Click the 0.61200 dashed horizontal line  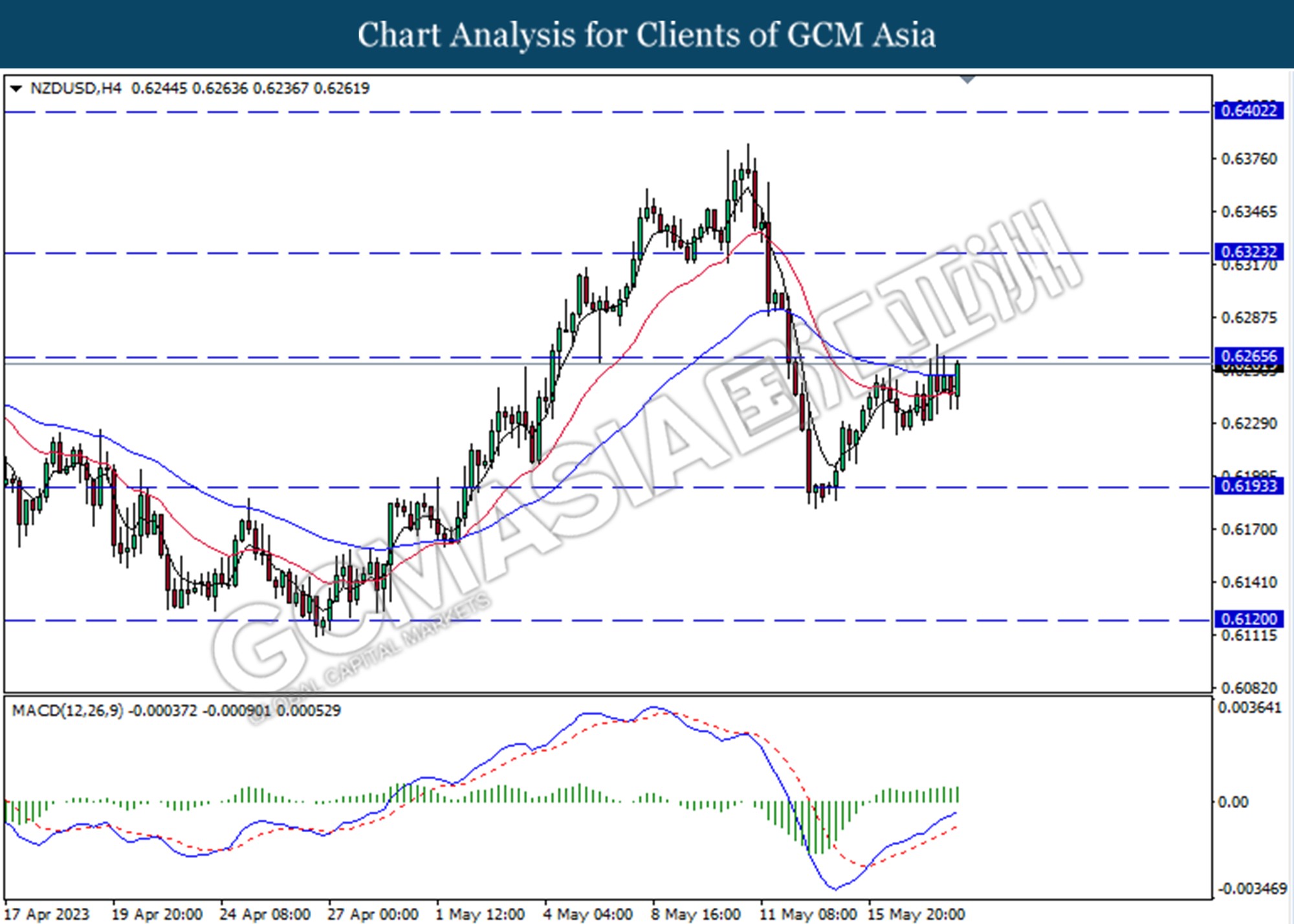coord(607,621)
